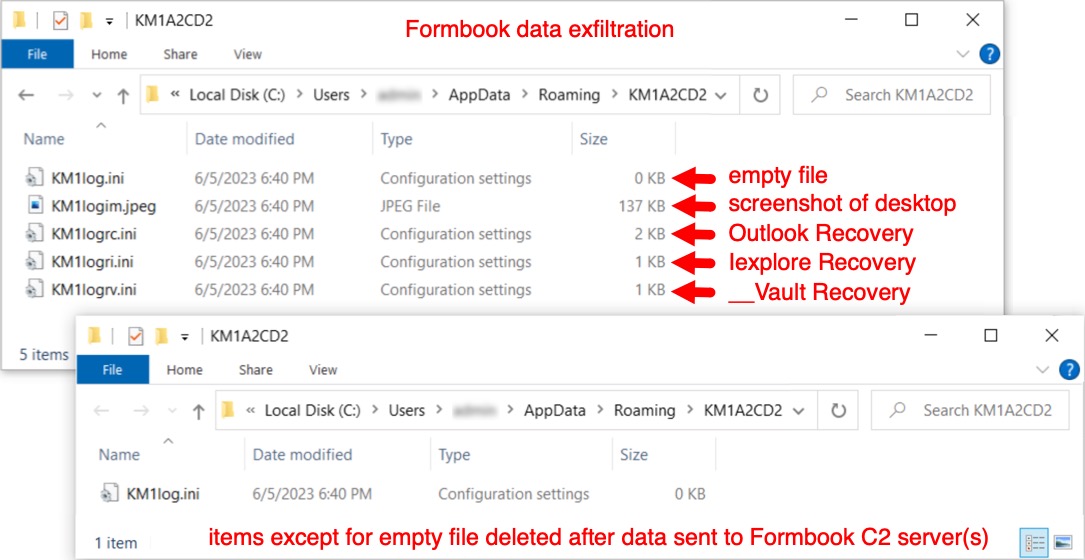Open the File menu in the top window

37,54
